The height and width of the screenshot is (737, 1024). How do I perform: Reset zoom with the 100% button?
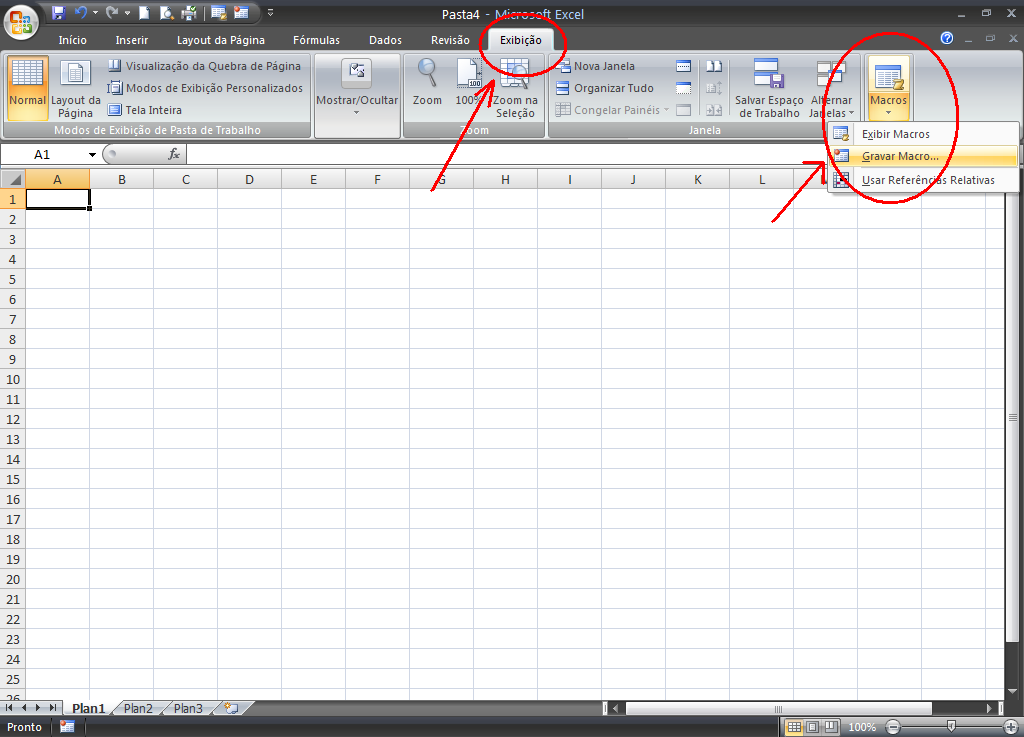coord(469,84)
